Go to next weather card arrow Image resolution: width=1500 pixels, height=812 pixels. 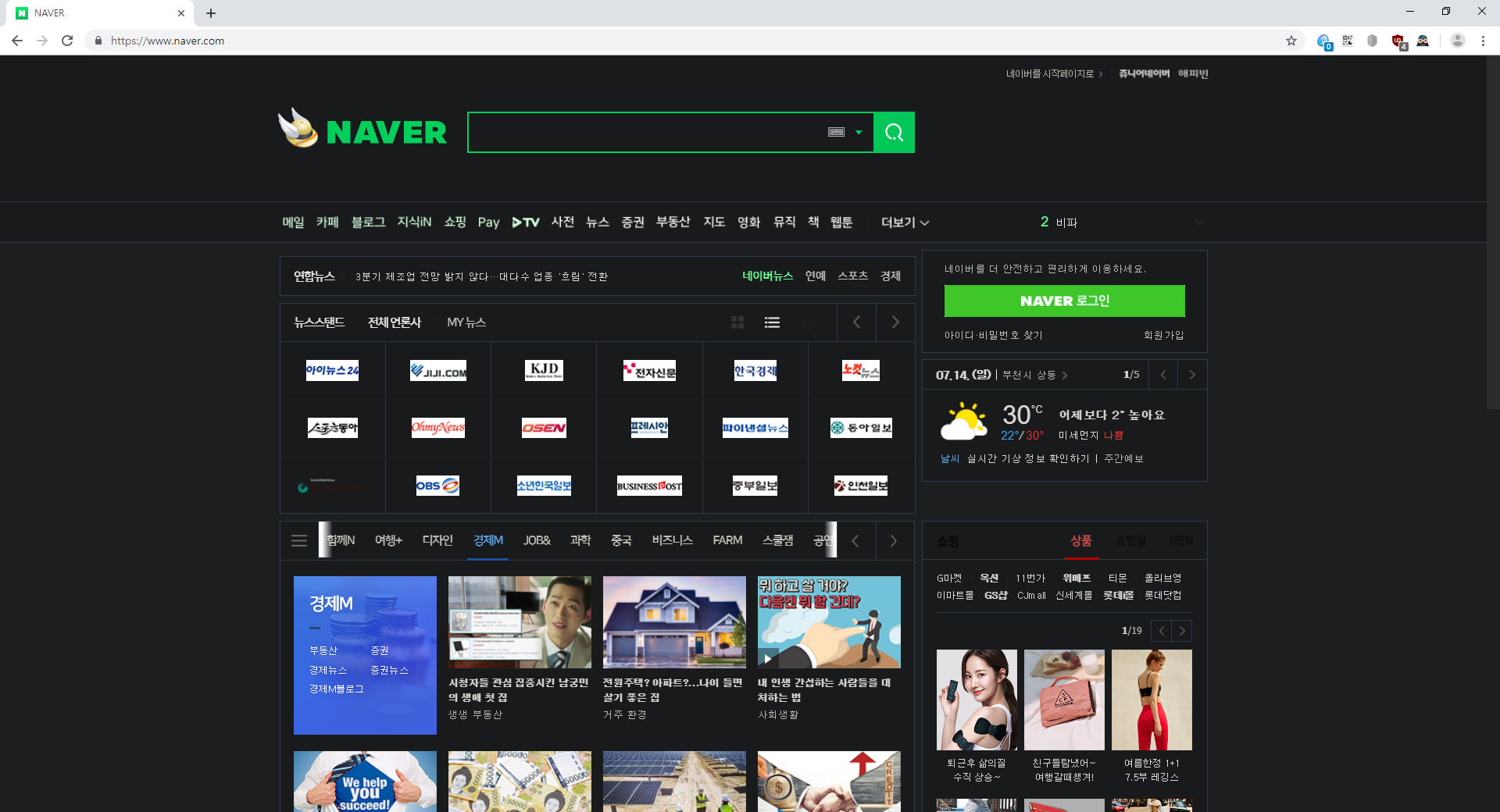(x=1192, y=375)
